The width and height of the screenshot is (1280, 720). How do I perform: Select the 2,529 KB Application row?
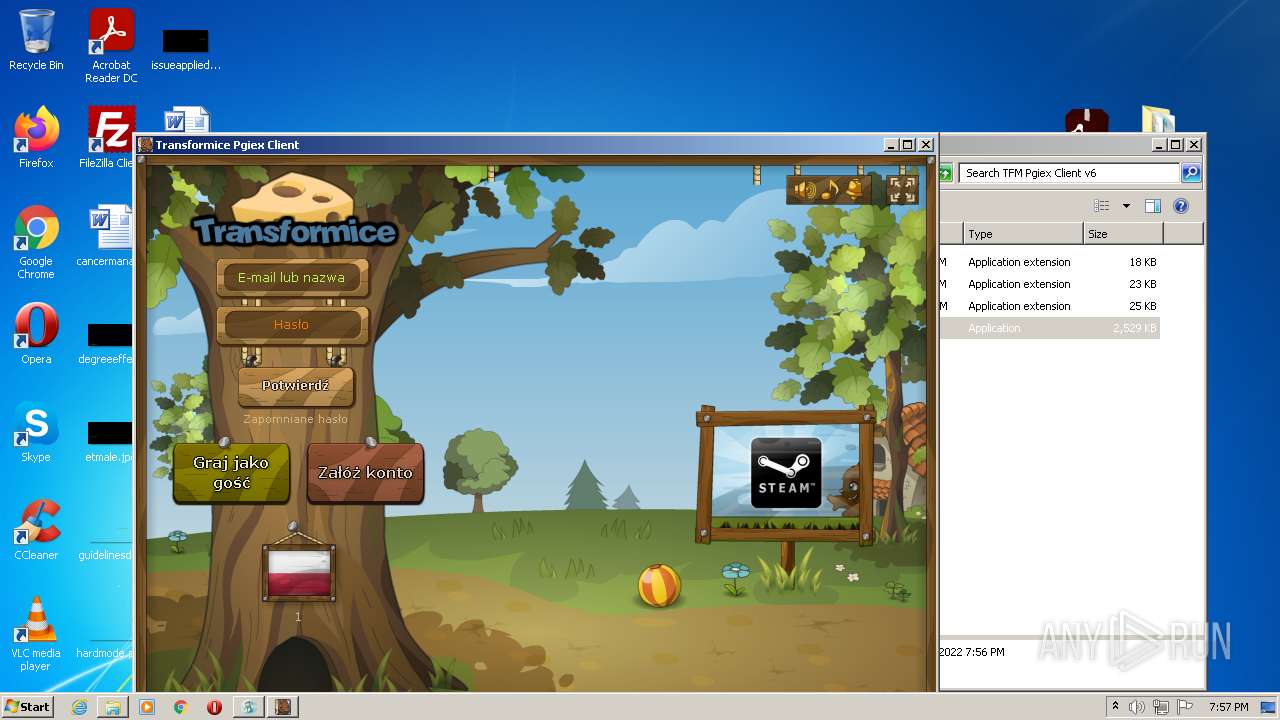(x=1049, y=328)
